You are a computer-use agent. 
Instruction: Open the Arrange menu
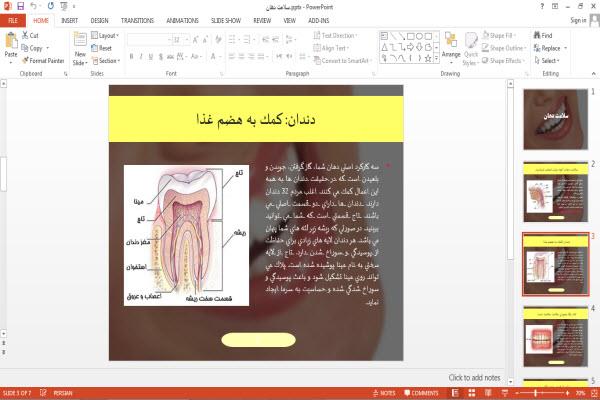click(x=451, y=47)
